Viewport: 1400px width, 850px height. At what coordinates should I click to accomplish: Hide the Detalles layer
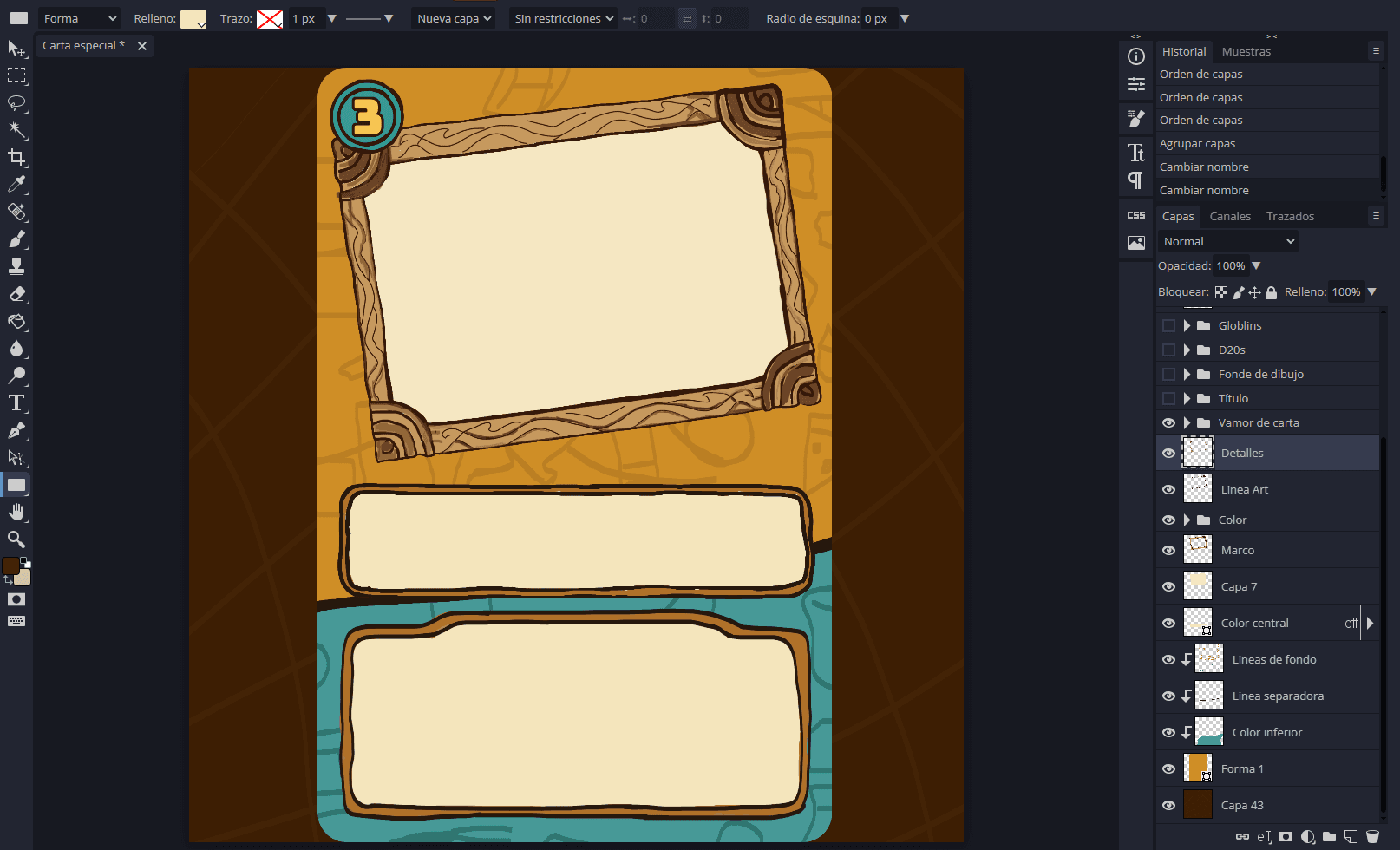point(1168,453)
